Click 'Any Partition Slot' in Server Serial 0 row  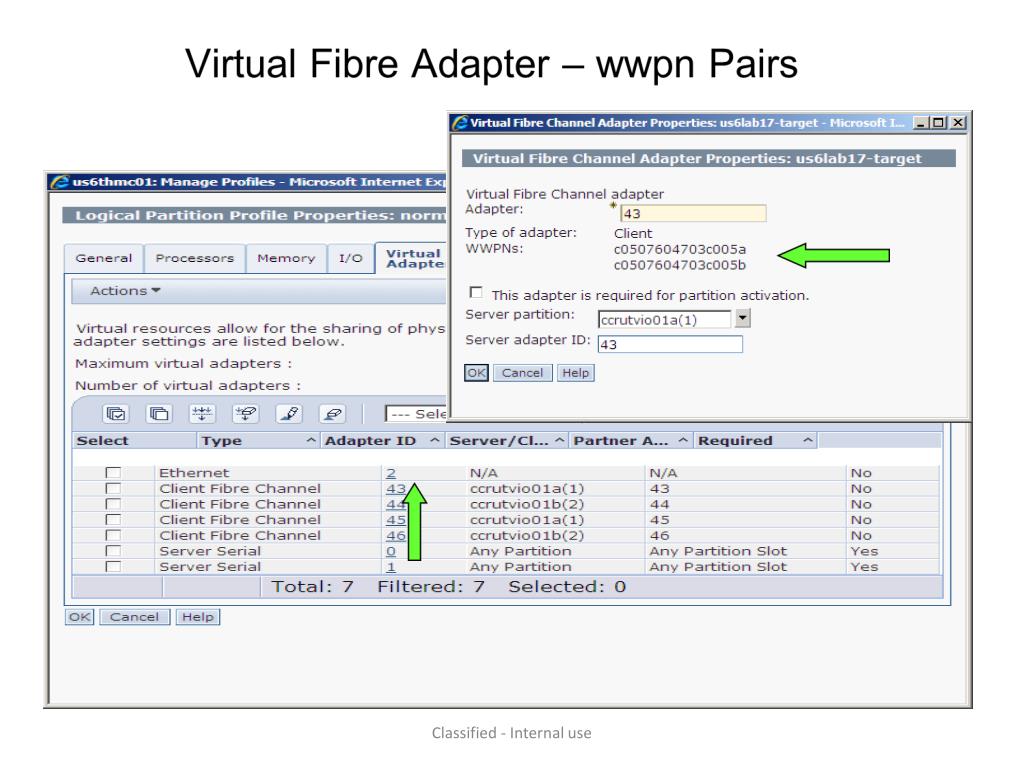pos(718,551)
